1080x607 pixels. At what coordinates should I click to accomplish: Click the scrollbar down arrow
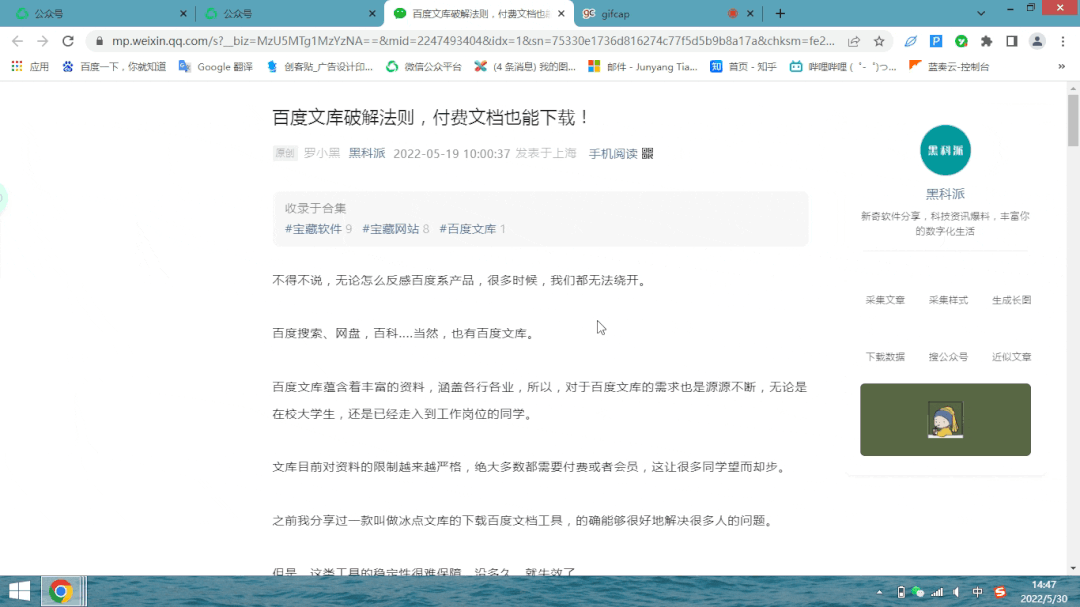pyautogui.click(x=1073, y=568)
